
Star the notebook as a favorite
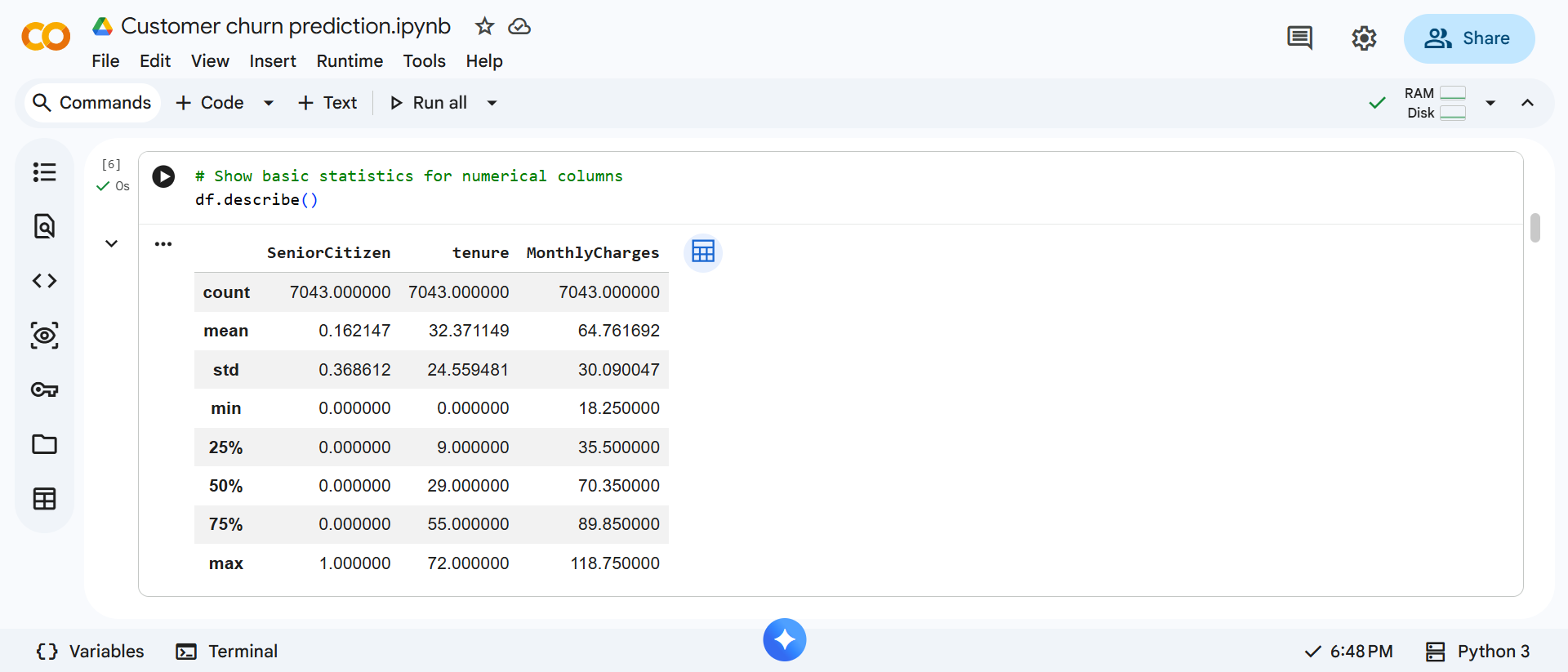point(484,26)
